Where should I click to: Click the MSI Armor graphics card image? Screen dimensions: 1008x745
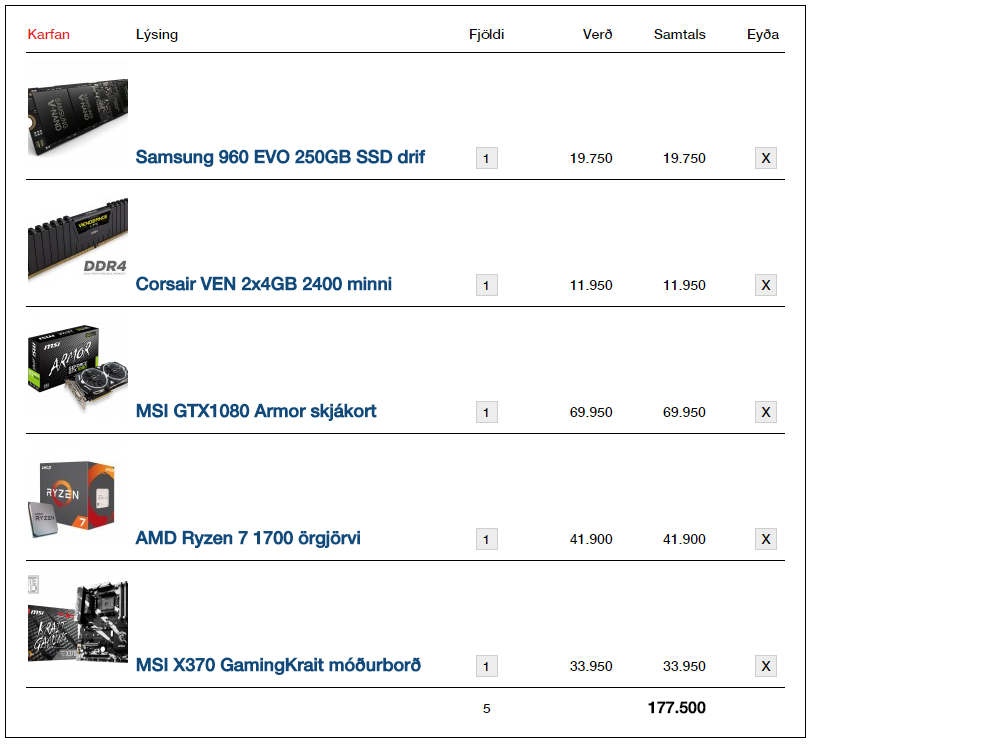coord(78,368)
